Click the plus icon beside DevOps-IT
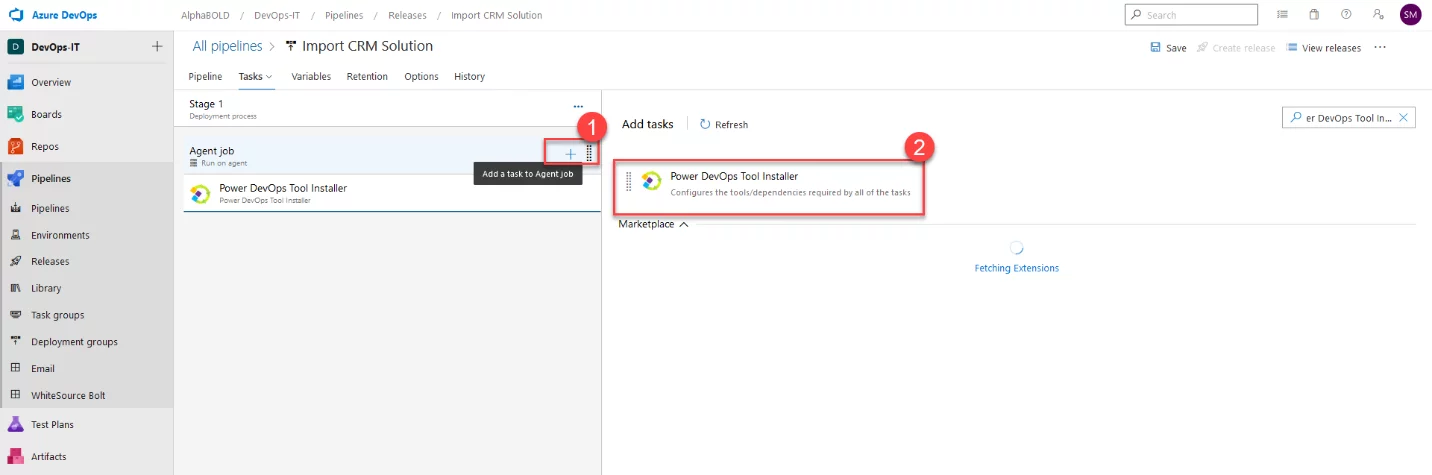 click(157, 47)
